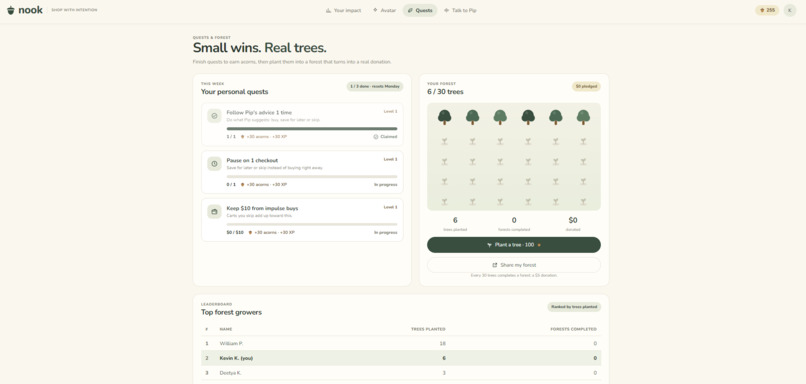Click the $0 donated stat
The height and width of the screenshot is (384, 806).
click(573, 224)
